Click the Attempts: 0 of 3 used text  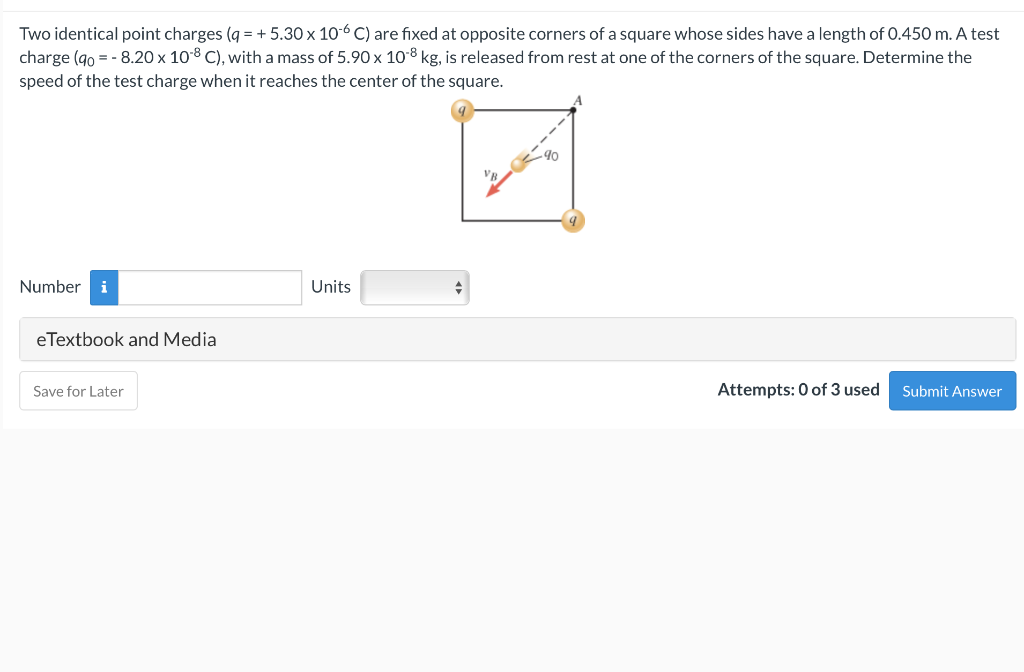click(798, 389)
